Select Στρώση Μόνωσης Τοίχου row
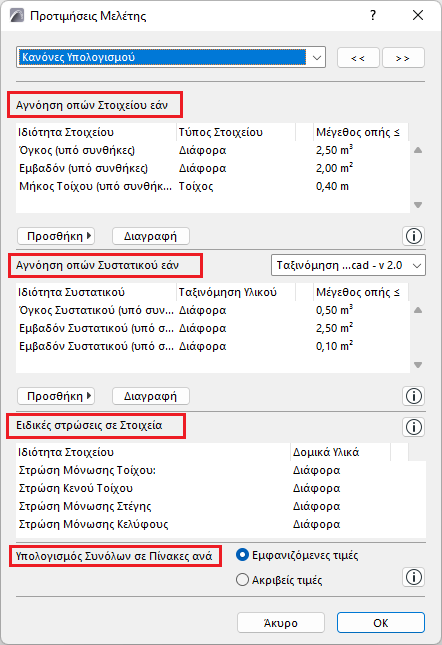This screenshot has width=442, height=645. pyautogui.click(x=221, y=470)
